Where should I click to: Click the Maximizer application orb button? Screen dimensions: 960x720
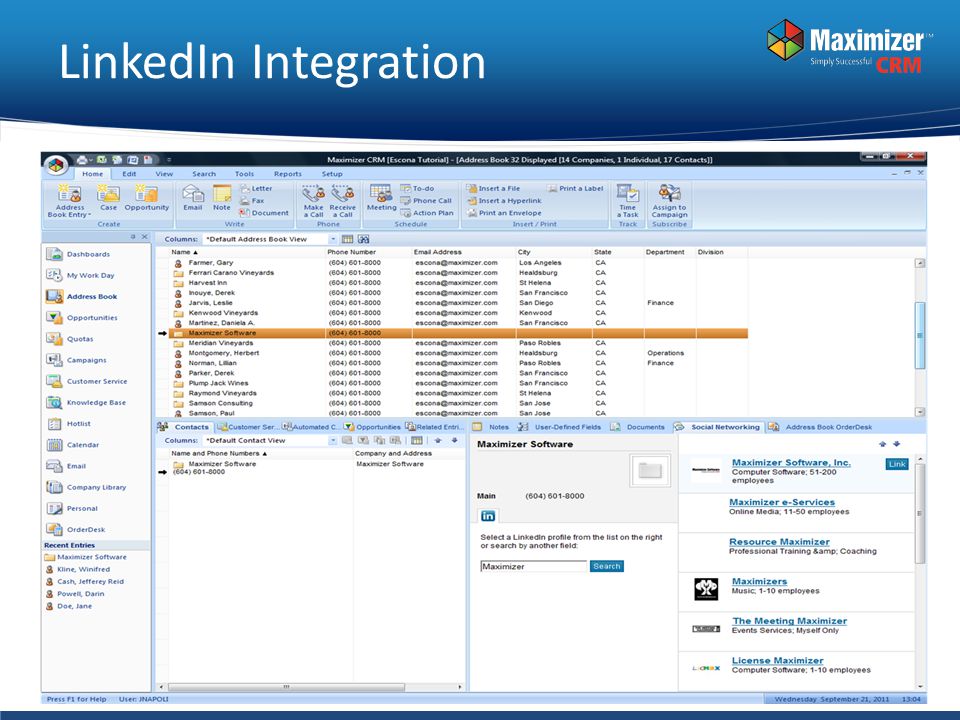[56, 165]
